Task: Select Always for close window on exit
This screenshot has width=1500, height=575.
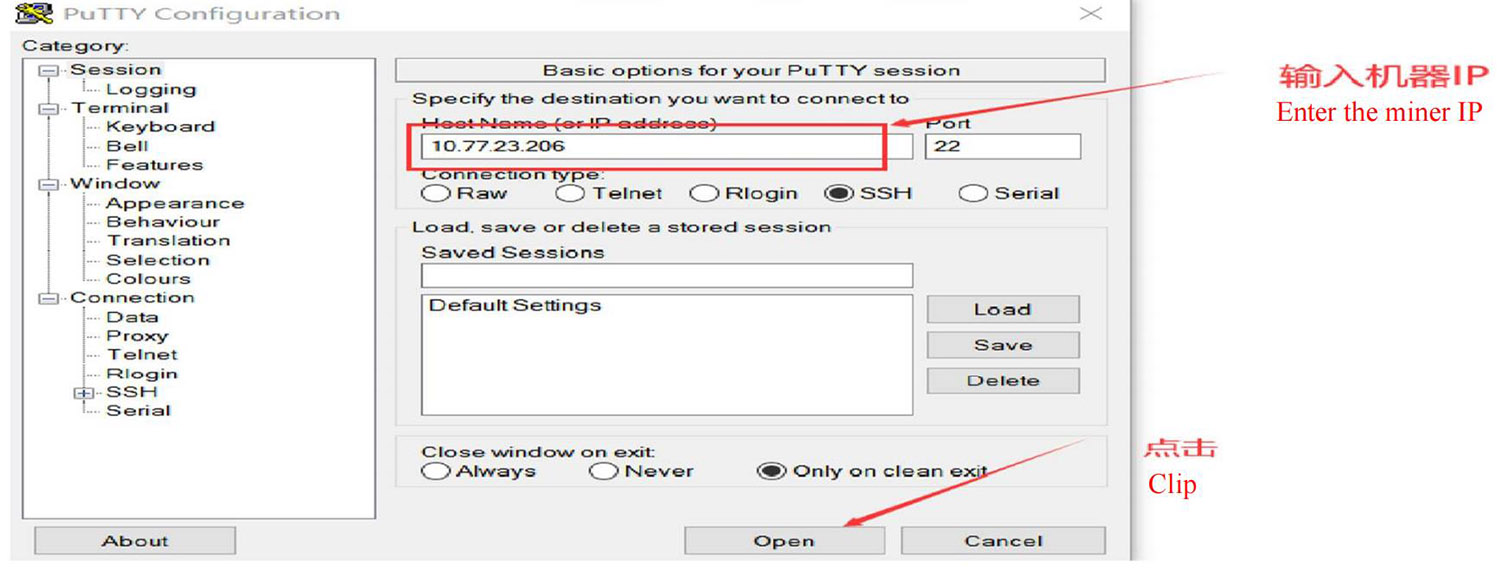Action: (x=436, y=471)
